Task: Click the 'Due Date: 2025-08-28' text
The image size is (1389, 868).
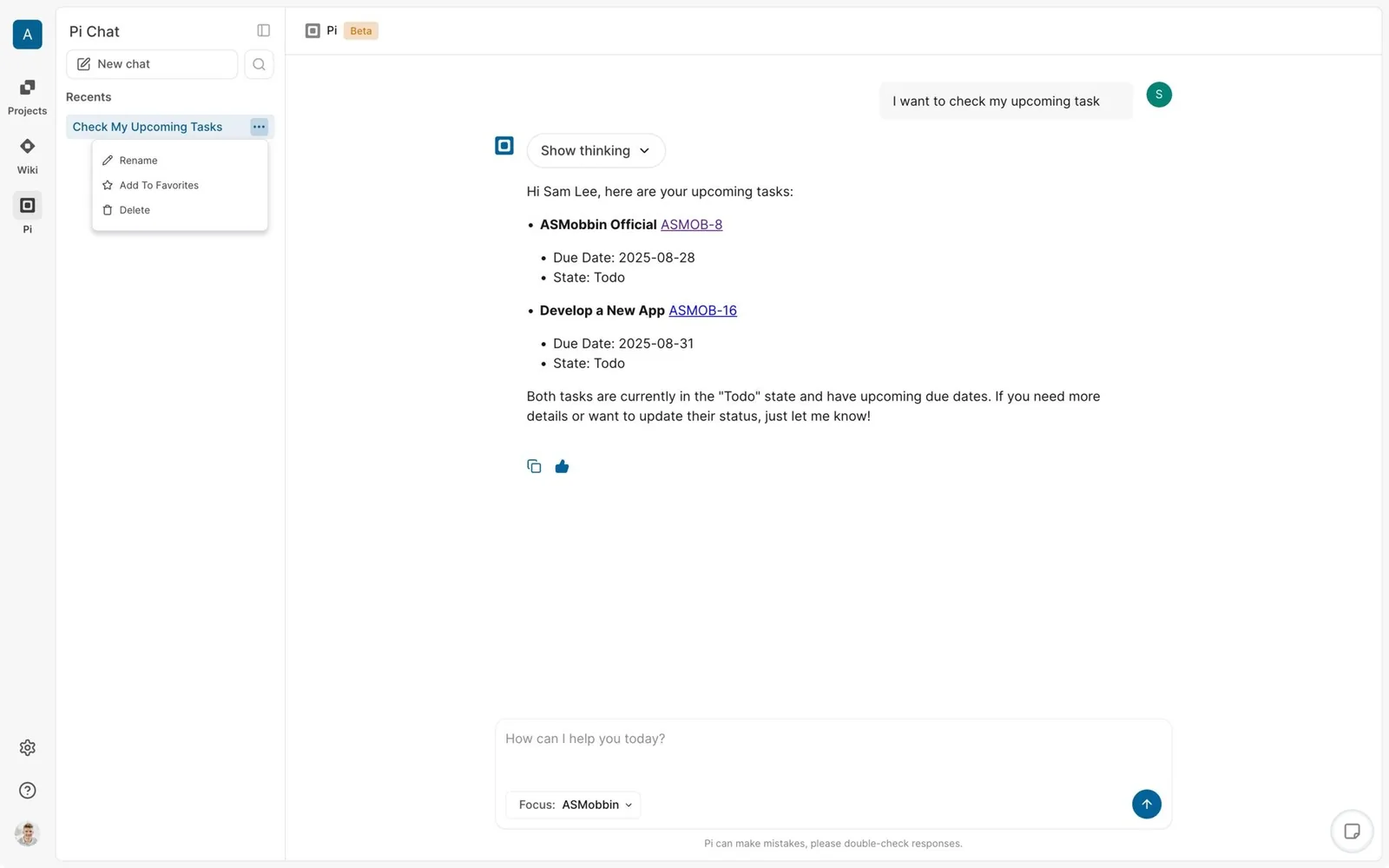Action: (x=624, y=258)
